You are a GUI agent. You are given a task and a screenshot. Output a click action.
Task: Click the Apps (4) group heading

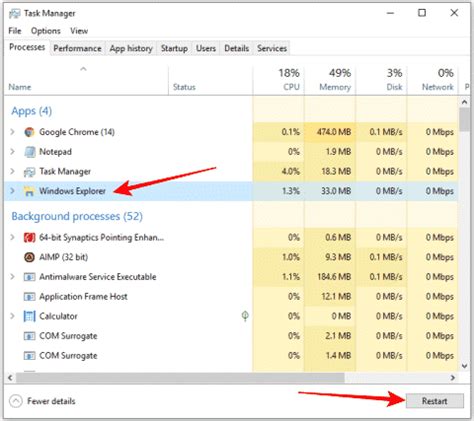point(32,111)
